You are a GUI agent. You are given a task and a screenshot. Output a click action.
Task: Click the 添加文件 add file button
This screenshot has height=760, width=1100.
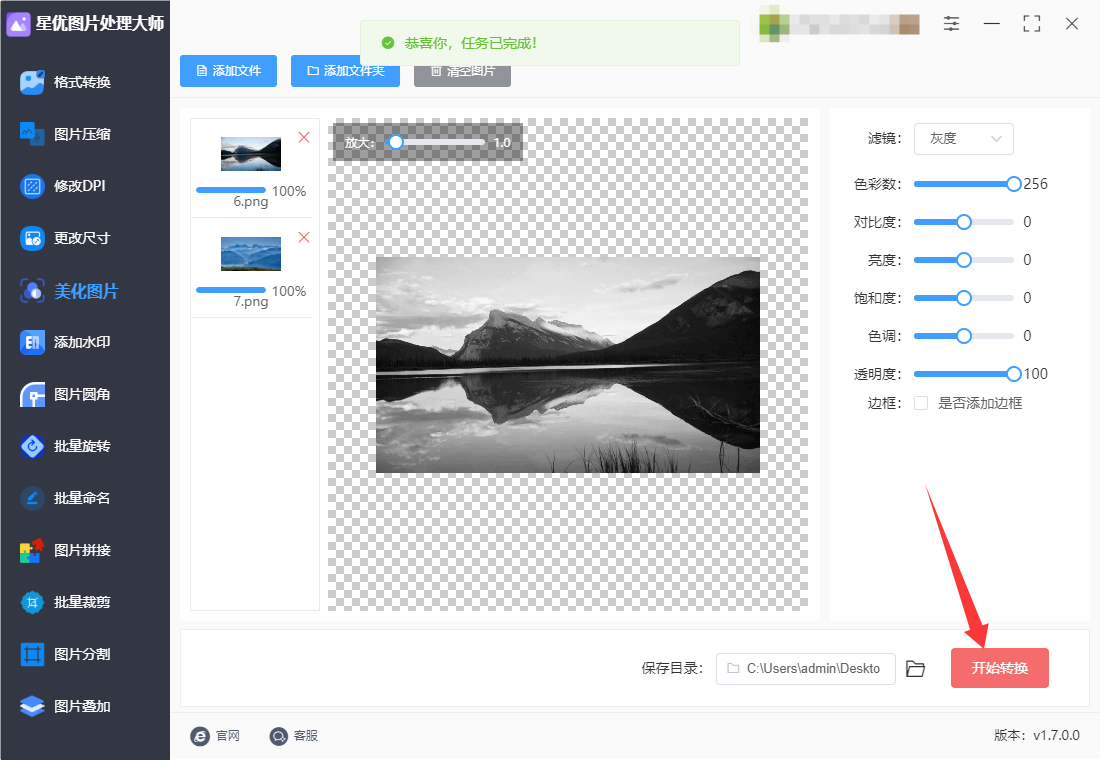point(228,71)
